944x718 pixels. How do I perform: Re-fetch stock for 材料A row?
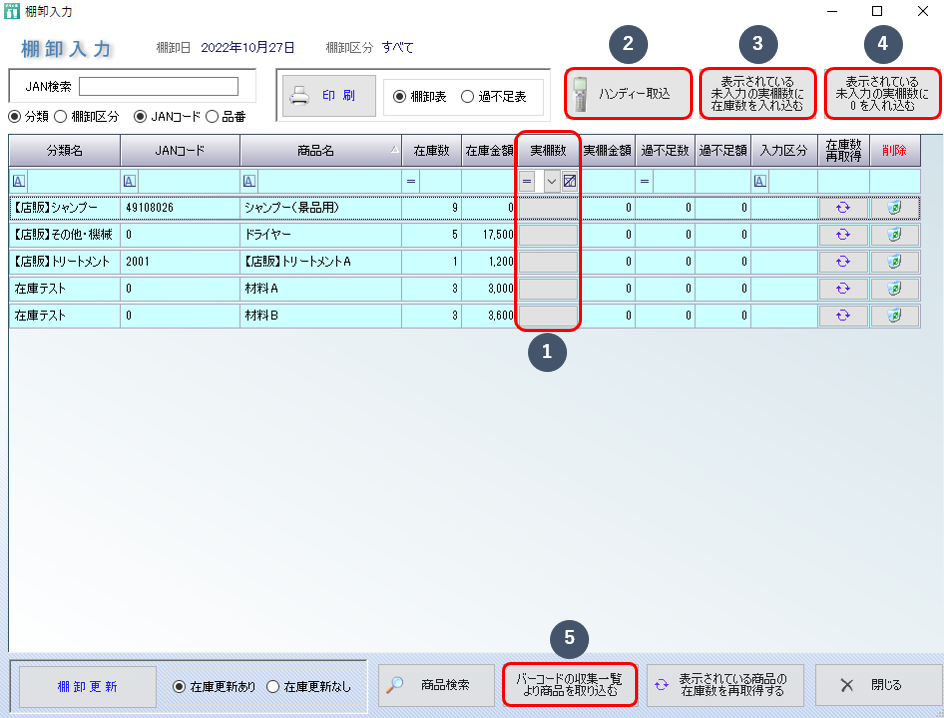[843, 289]
